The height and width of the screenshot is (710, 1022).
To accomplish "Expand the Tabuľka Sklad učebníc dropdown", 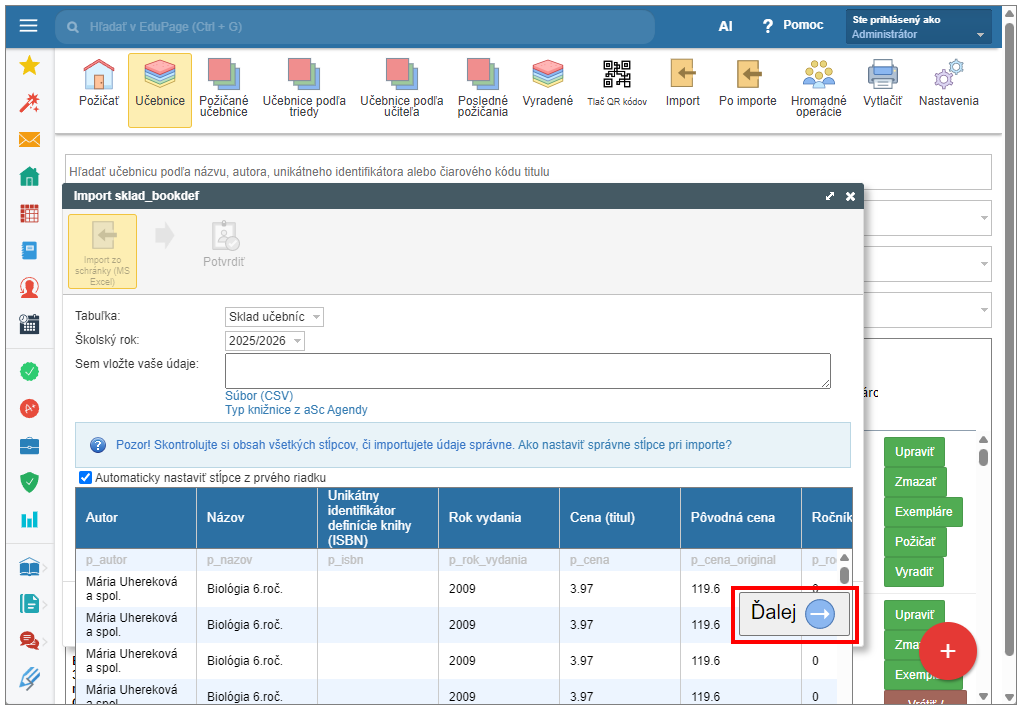I will point(274,317).
